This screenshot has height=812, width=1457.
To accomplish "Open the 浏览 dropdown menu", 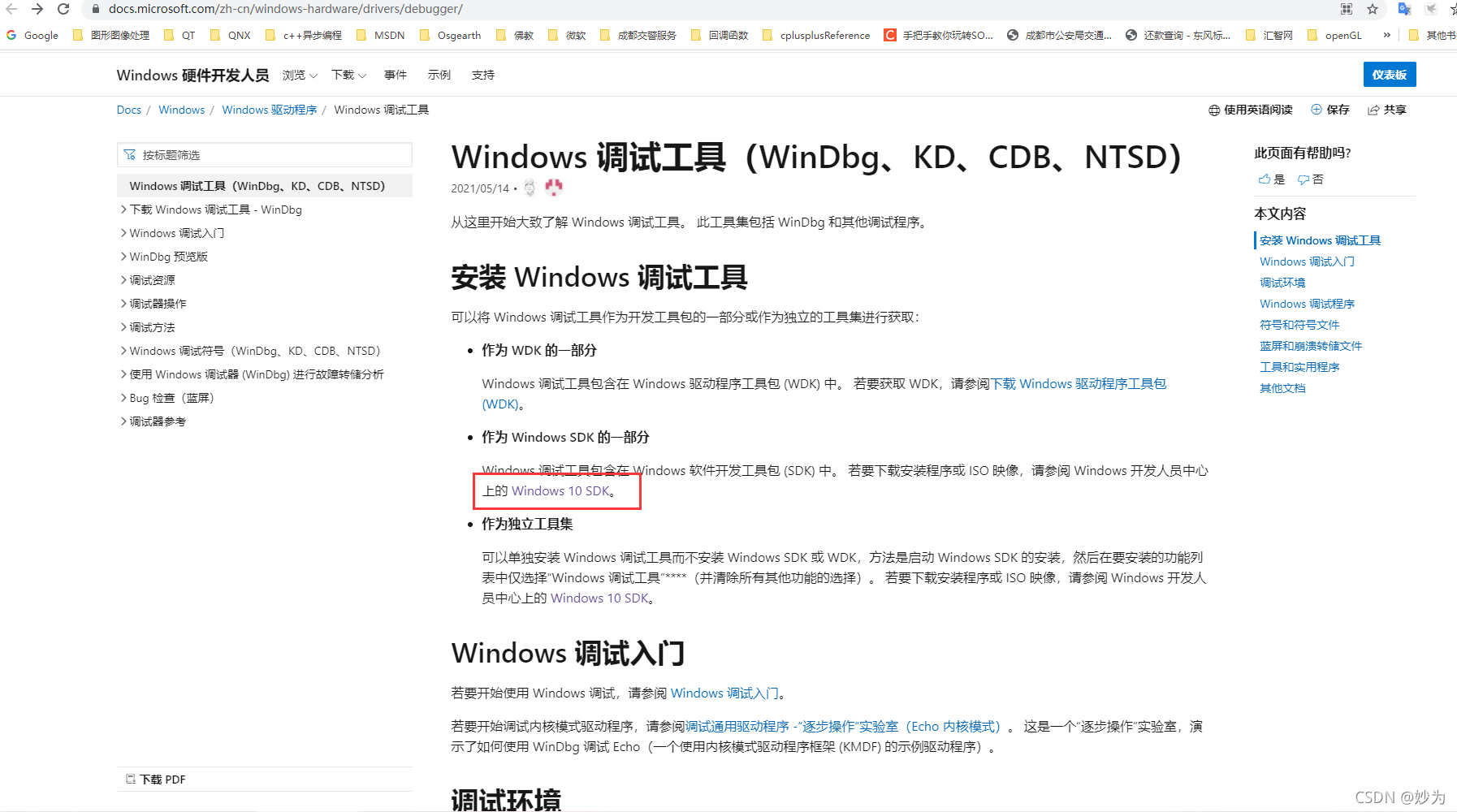I will [300, 75].
